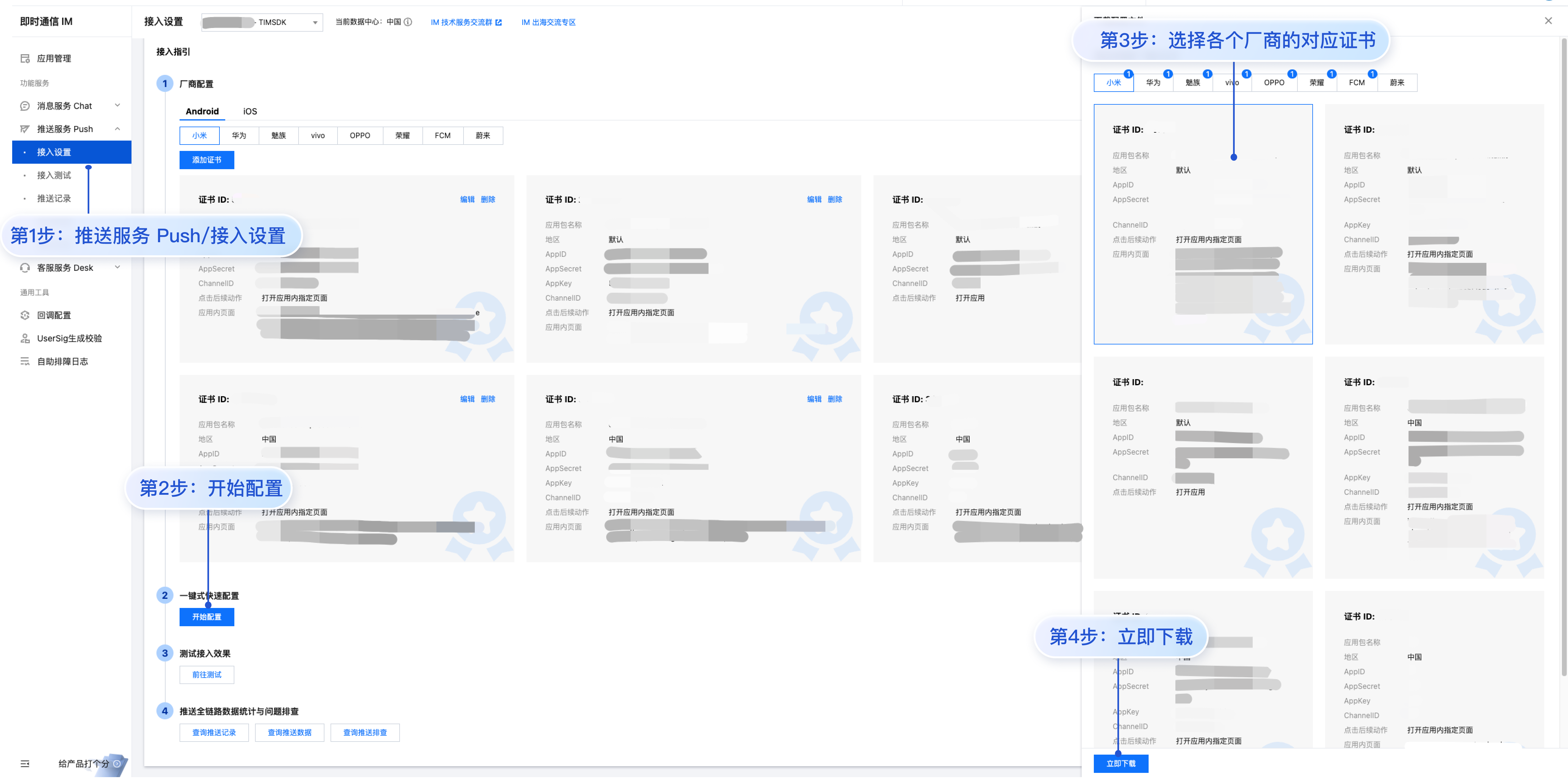
Task: Select the 华为 vendor tab in main panel
Action: pos(239,136)
